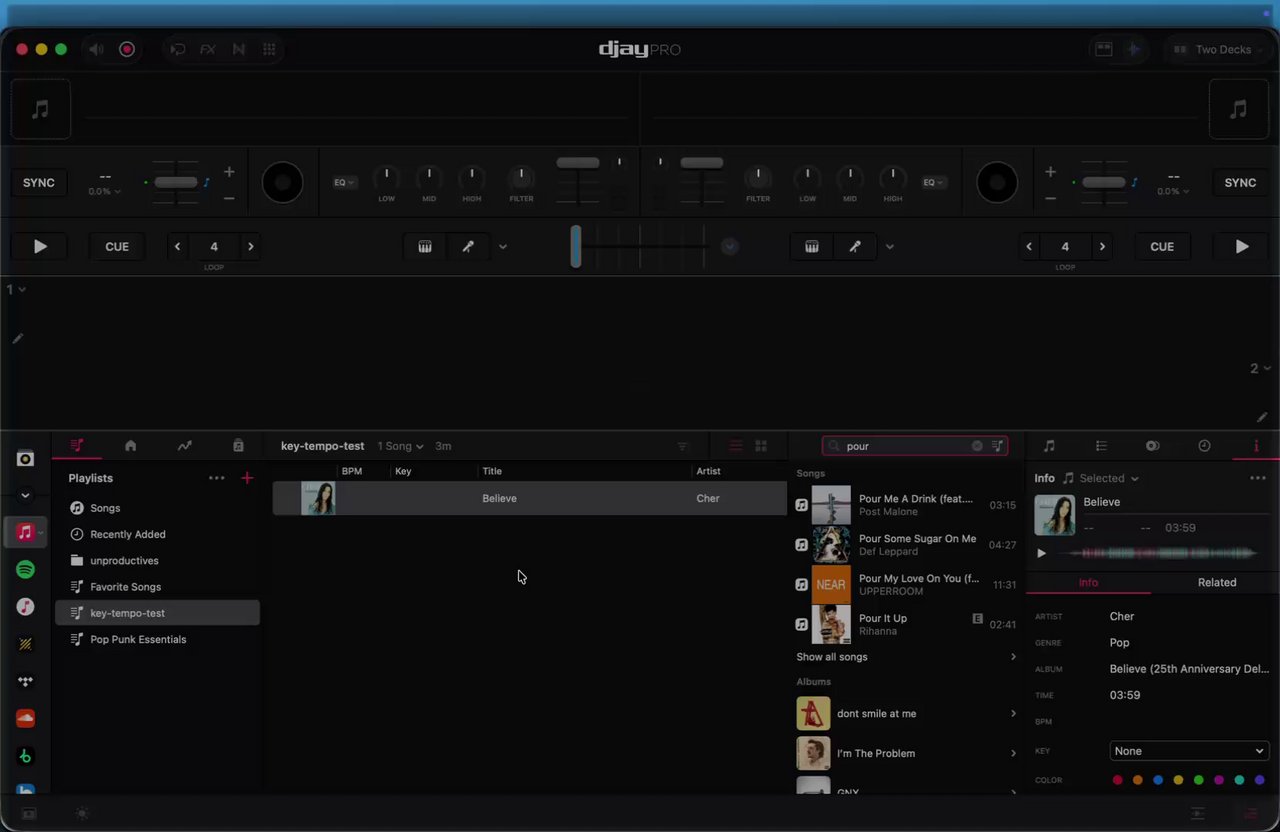Open the left deck EQ dropdown

(x=344, y=182)
